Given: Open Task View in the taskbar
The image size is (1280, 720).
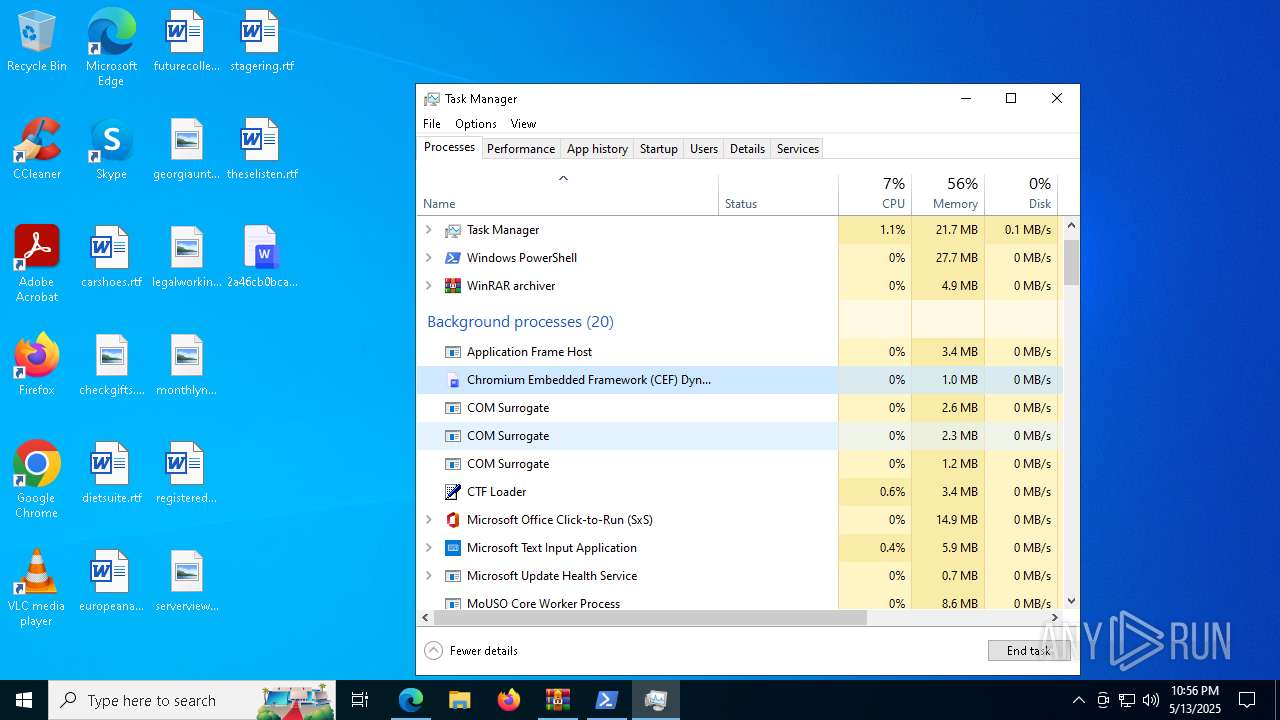Looking at the screenshot, I should [360, 700].
